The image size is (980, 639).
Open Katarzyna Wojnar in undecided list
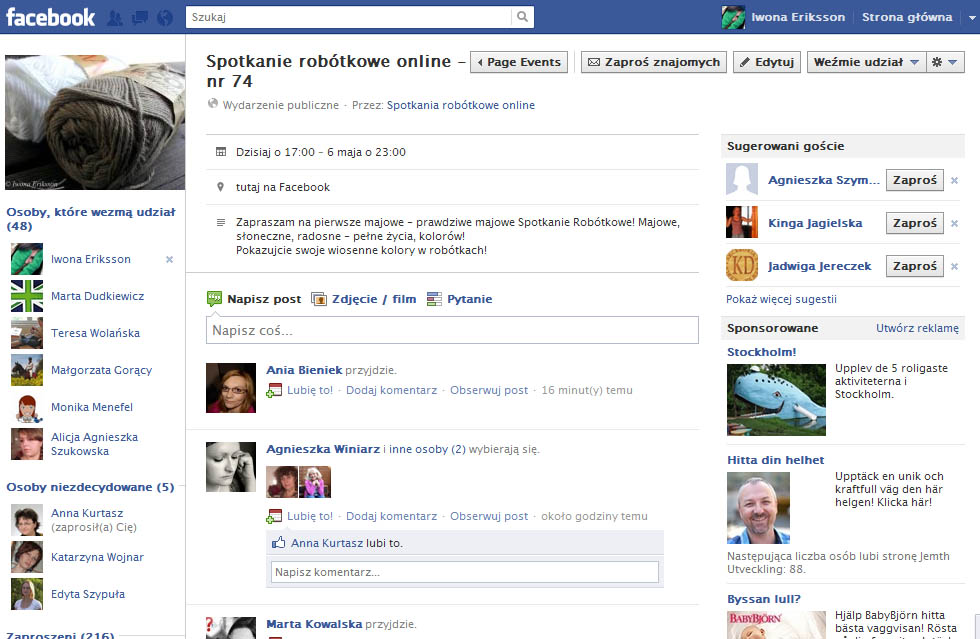pos(98,557)
